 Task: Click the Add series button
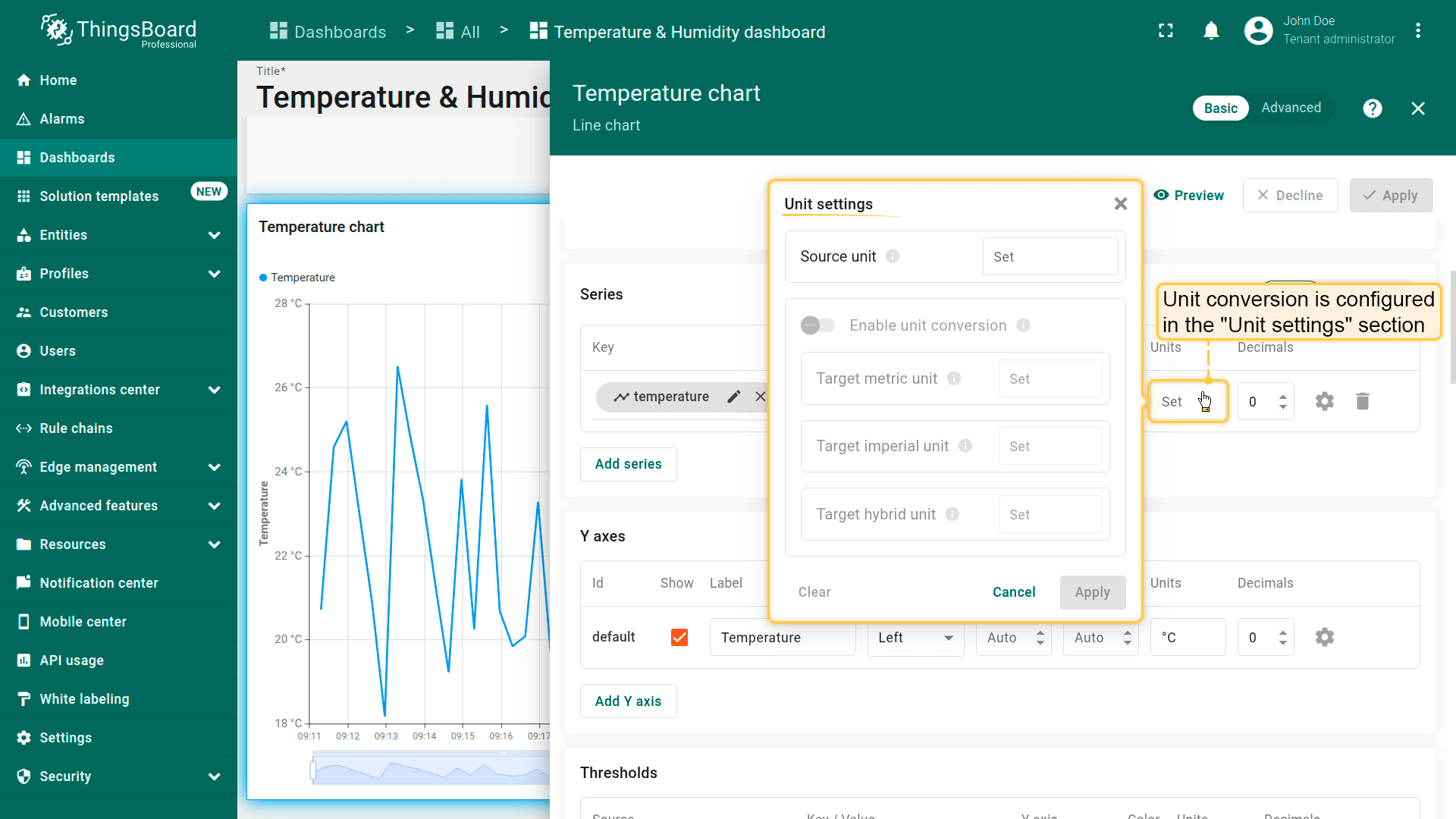tap(628, 464)
